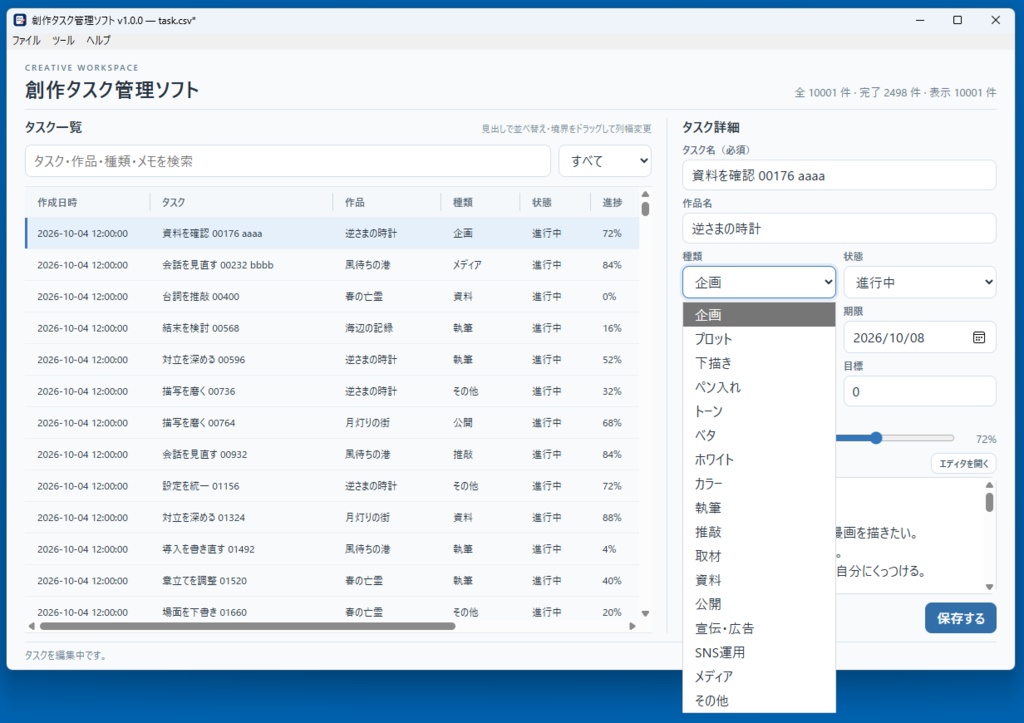Screen dimensions: 1024x723
Task: Open the 状態 dropdown showing 進行中
Action: (x=920, y=282)
